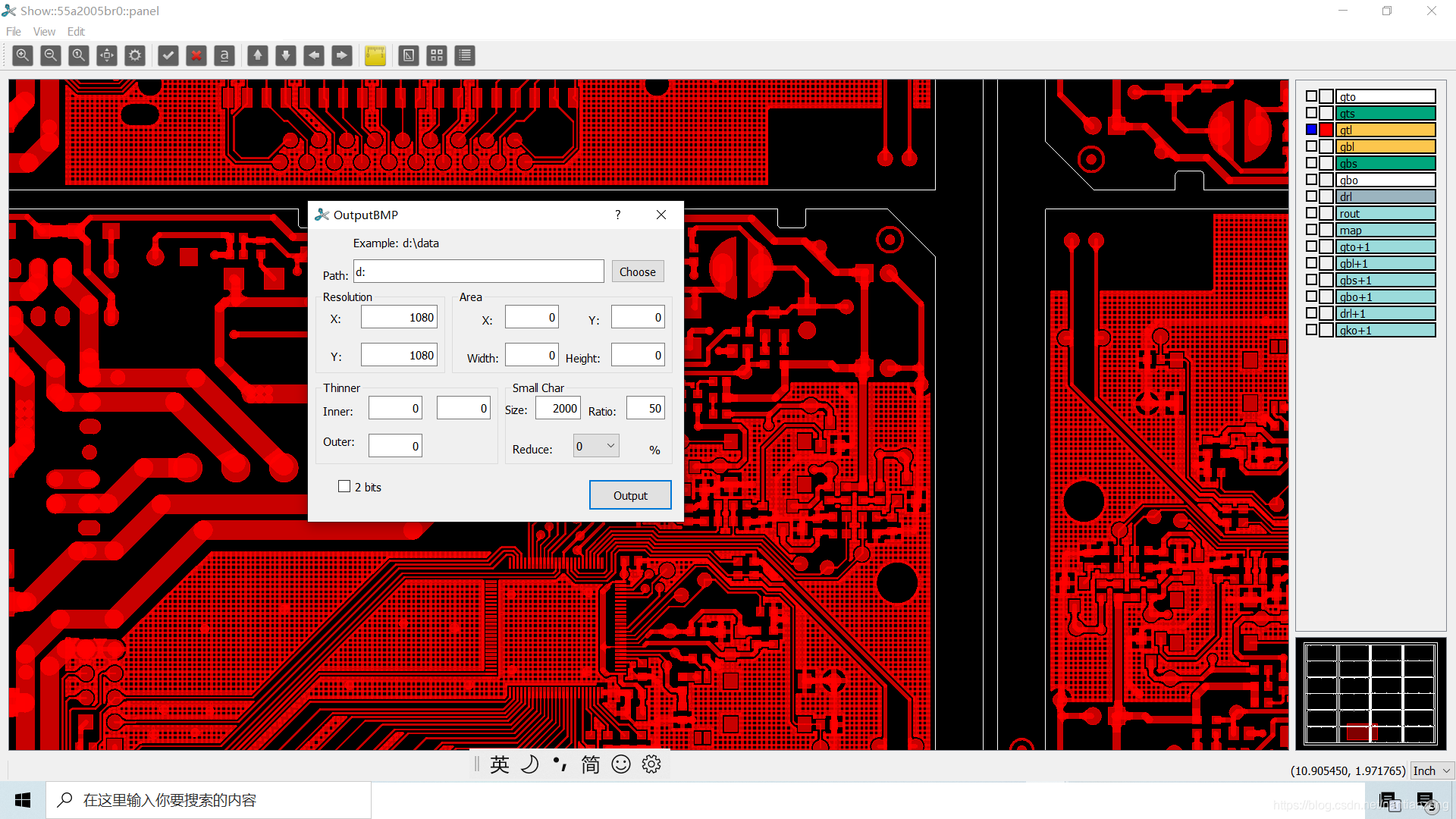Select the pan/move view tool icon
1456x819 pixels.
107,55
